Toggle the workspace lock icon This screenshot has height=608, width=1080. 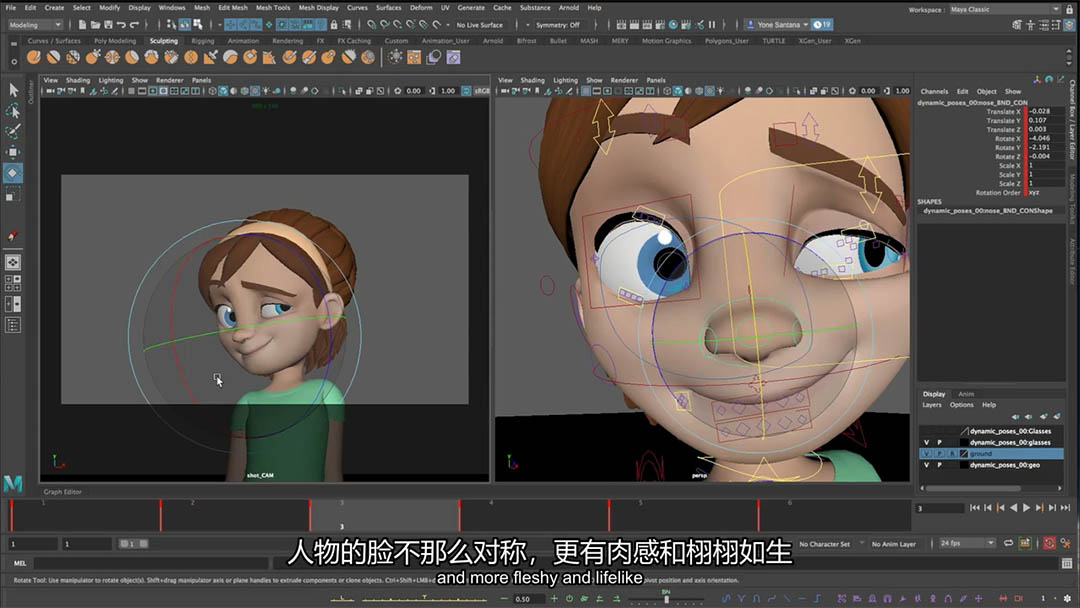(1069, 10)
